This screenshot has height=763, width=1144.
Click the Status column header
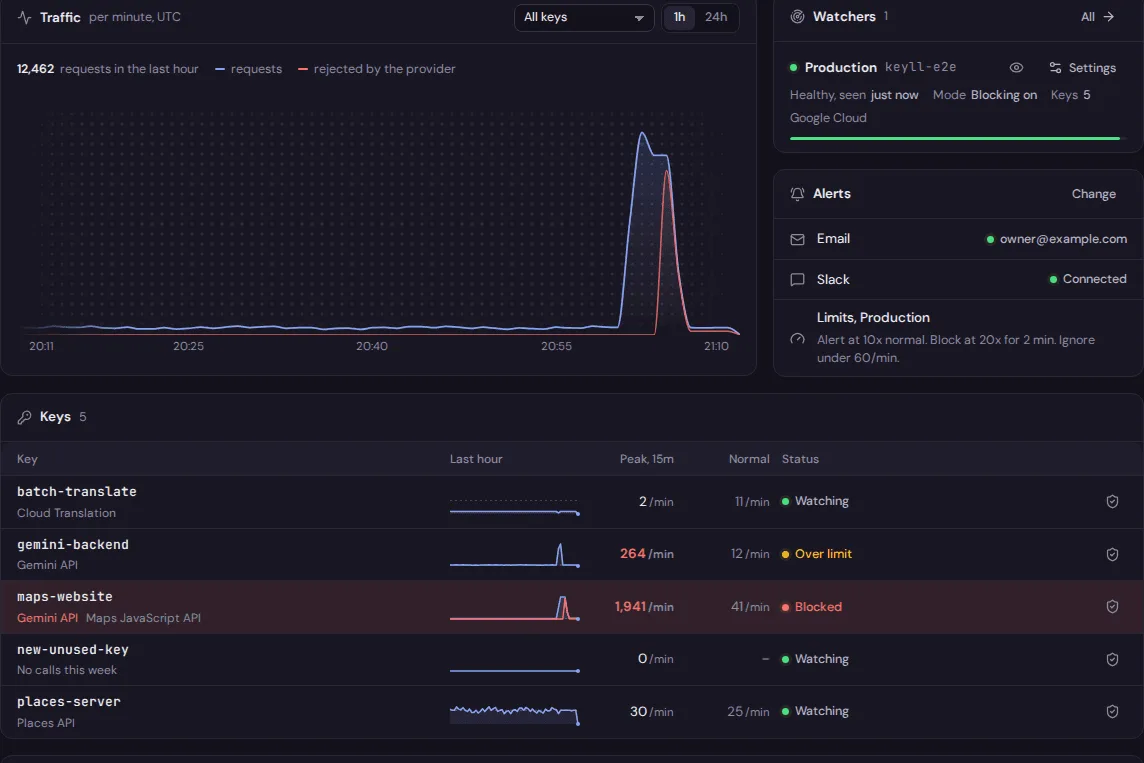(800, 460)
